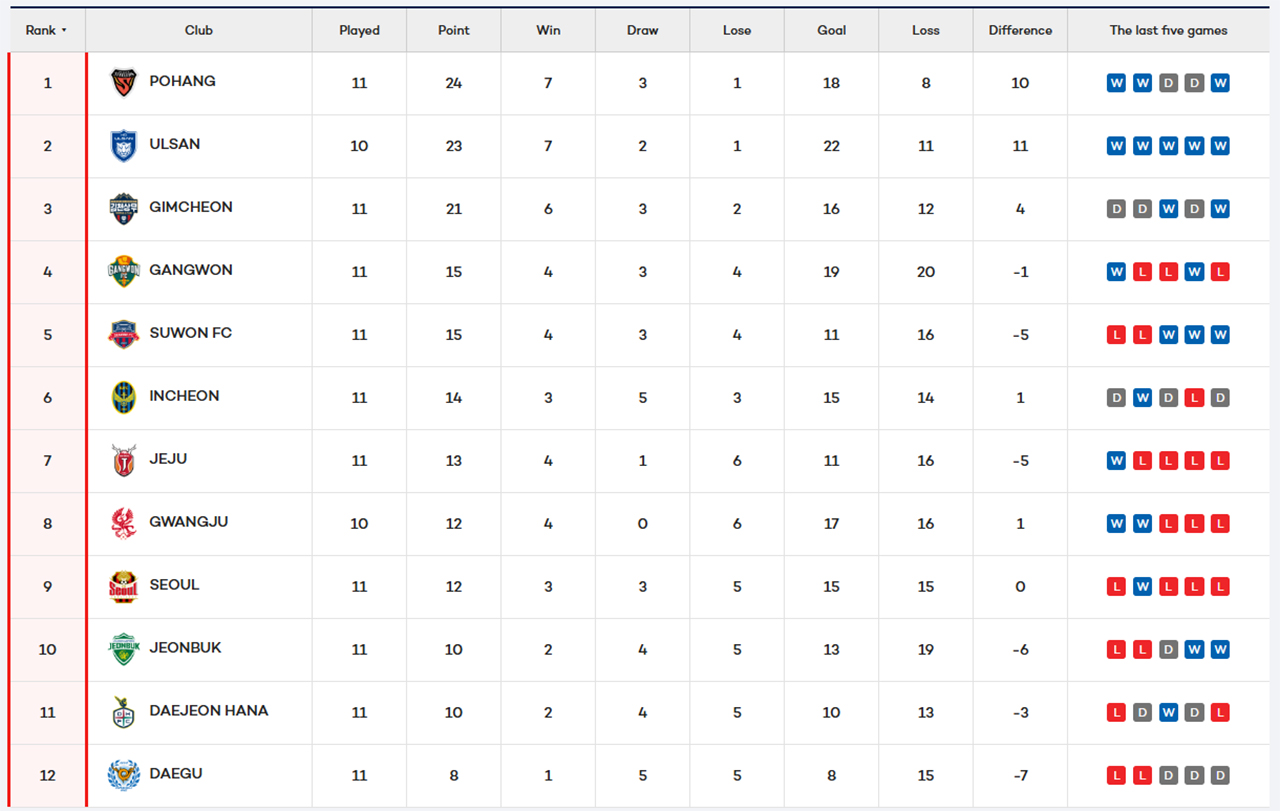Click the Jeonbuk club emblem
This screenshot has width=1280, height=811.
123,650
